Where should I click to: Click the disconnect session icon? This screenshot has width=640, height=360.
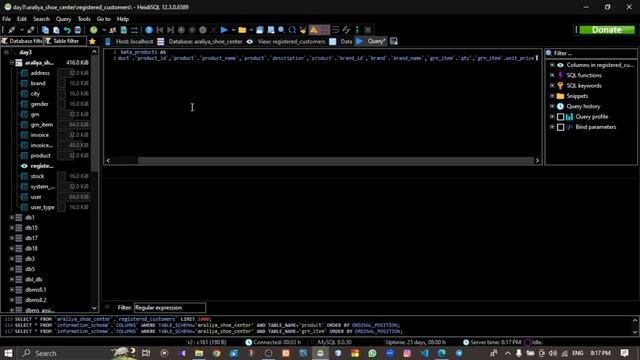31,30
